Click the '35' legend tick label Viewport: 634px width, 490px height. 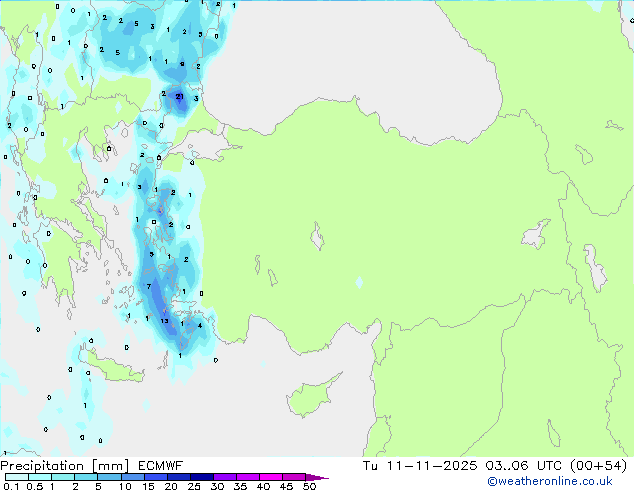tap(240, 486)
